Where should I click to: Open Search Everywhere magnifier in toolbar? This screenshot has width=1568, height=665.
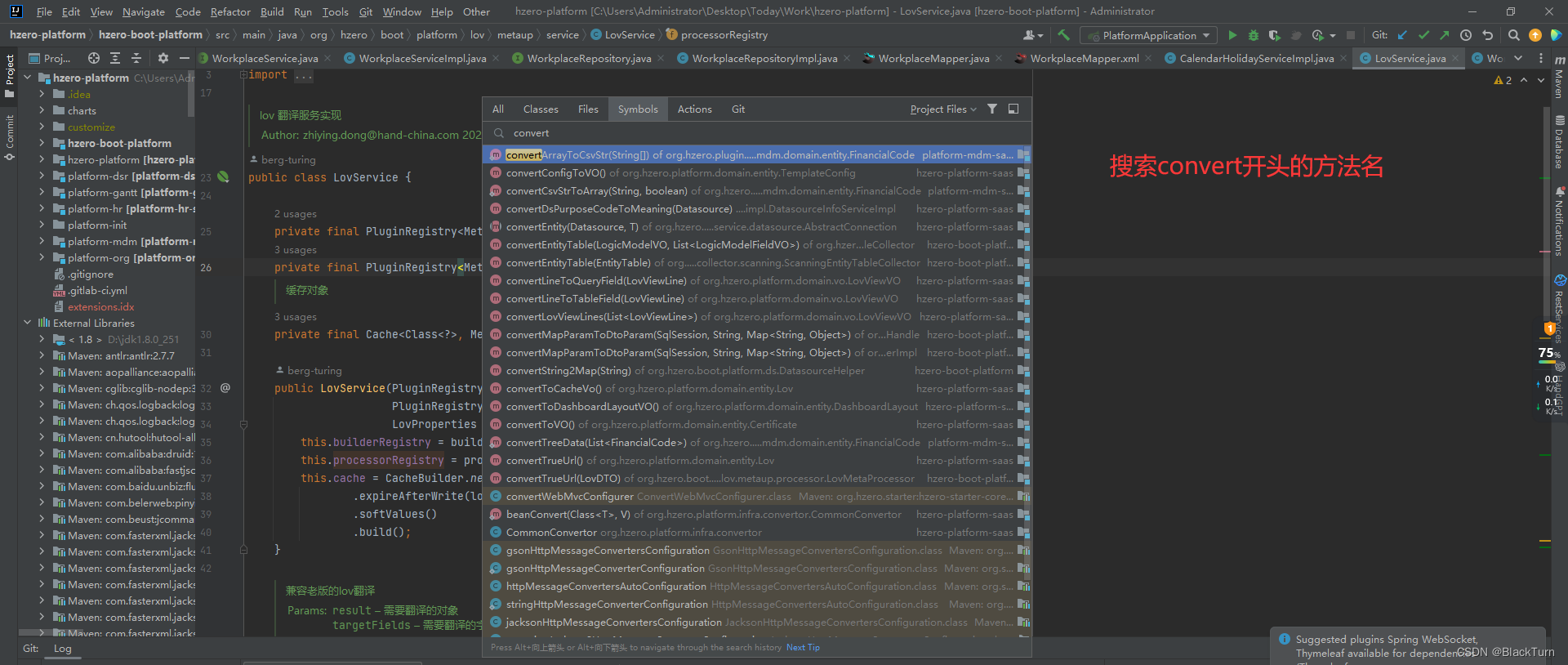click(x=1513, y=35)
